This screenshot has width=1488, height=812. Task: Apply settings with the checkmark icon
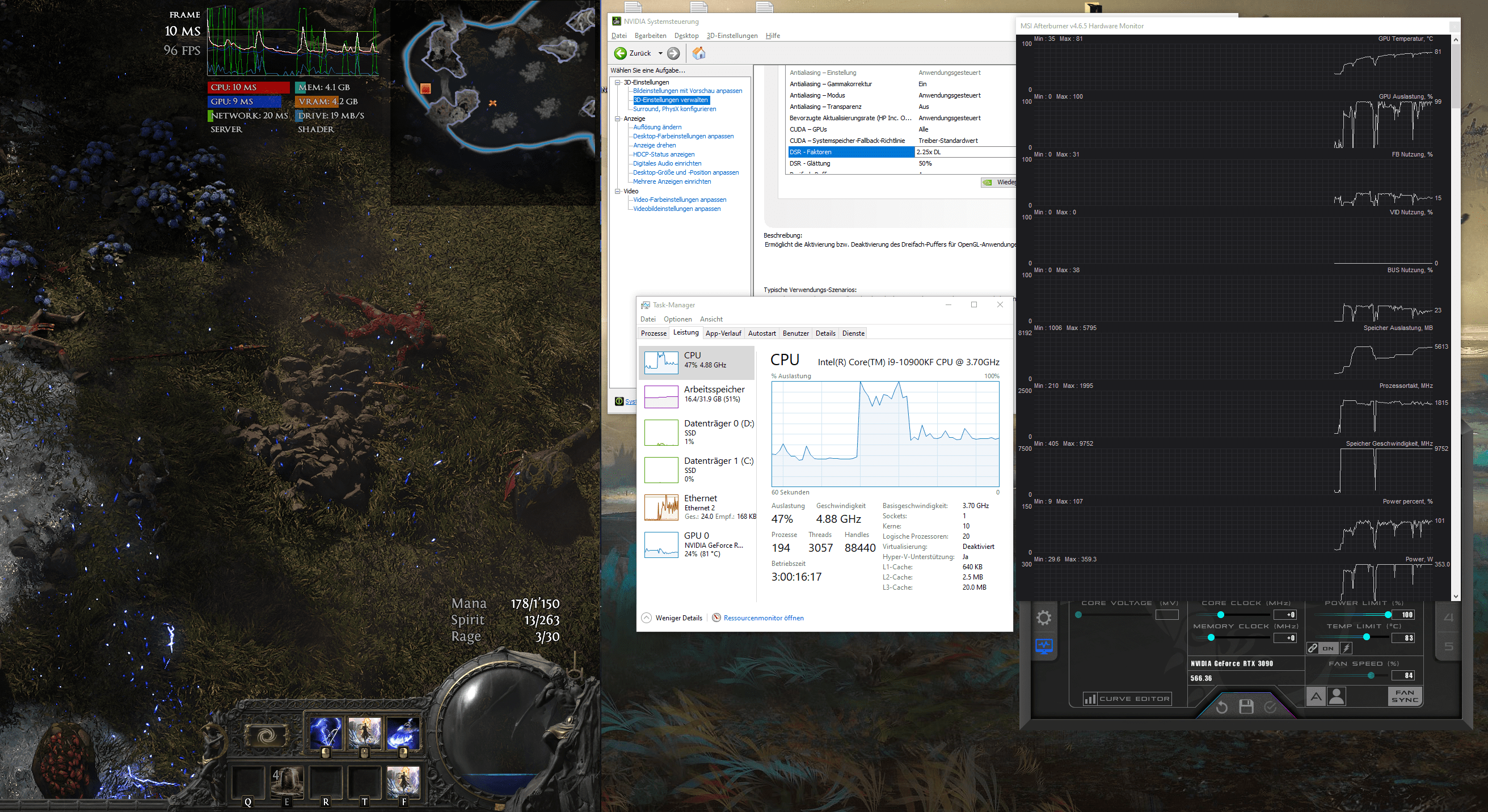coord(1270,707)
